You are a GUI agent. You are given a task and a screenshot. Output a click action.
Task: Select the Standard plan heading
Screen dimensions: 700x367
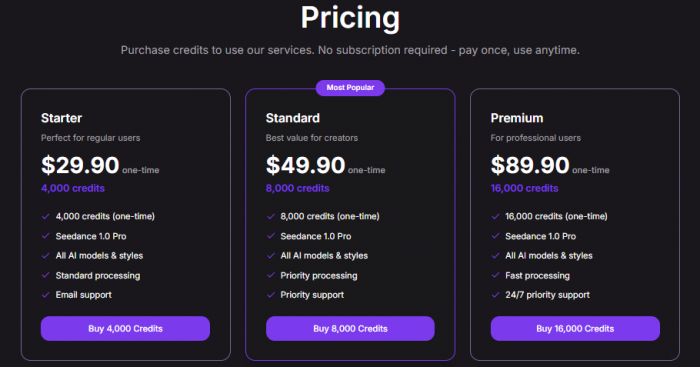pyautogui.click(x=293, y=118)
